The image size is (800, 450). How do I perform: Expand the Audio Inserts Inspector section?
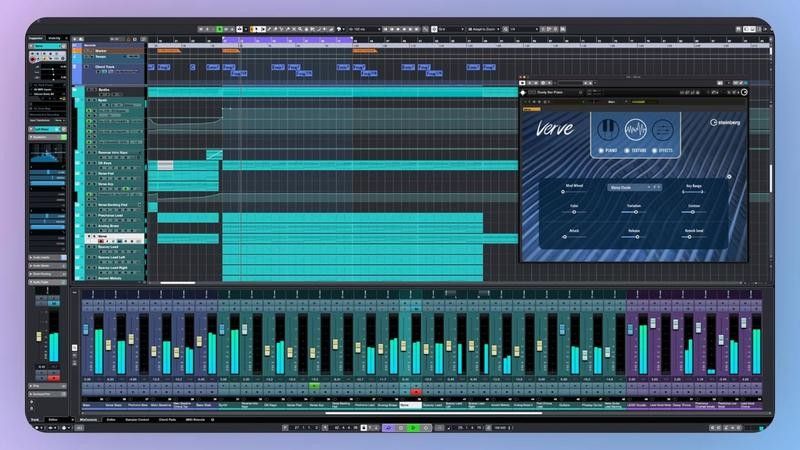click(47, 258)
